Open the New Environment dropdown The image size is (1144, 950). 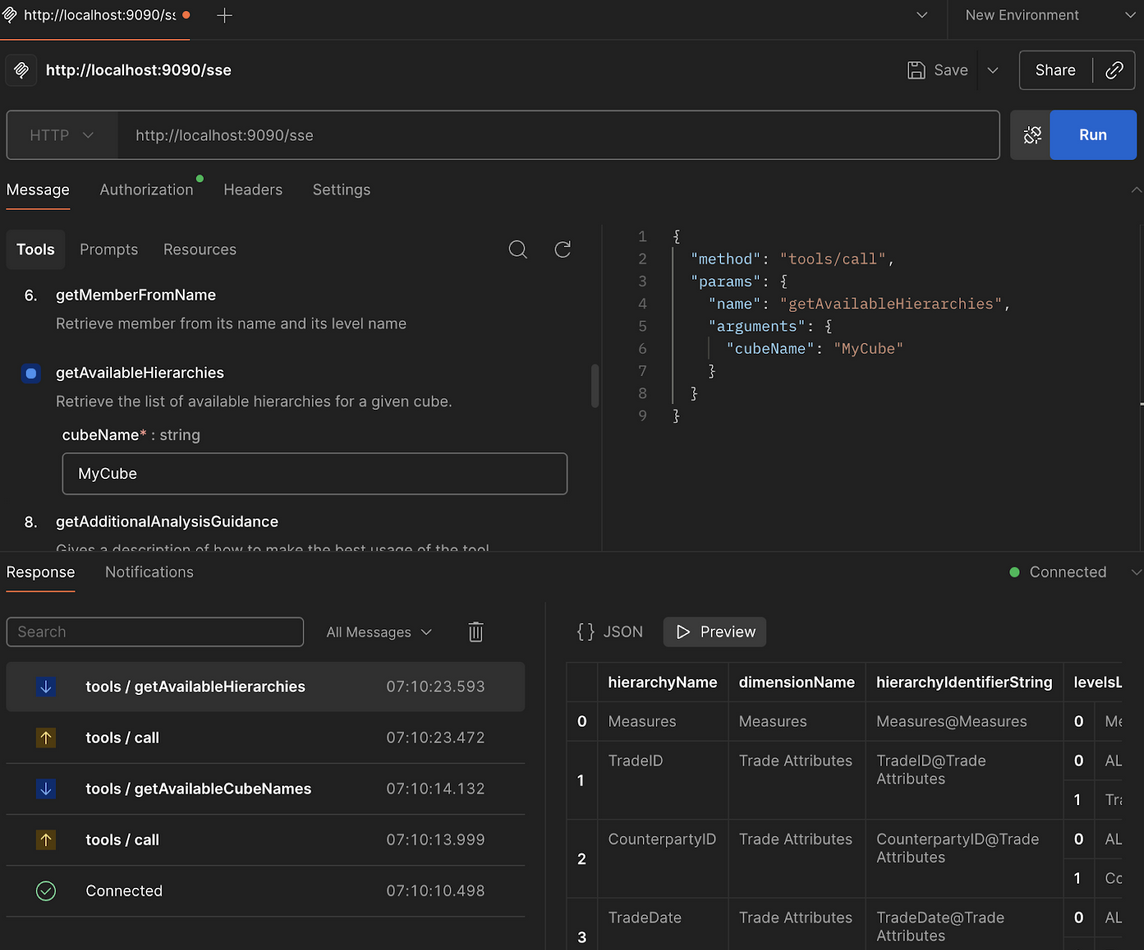[x=1050, y=15]
